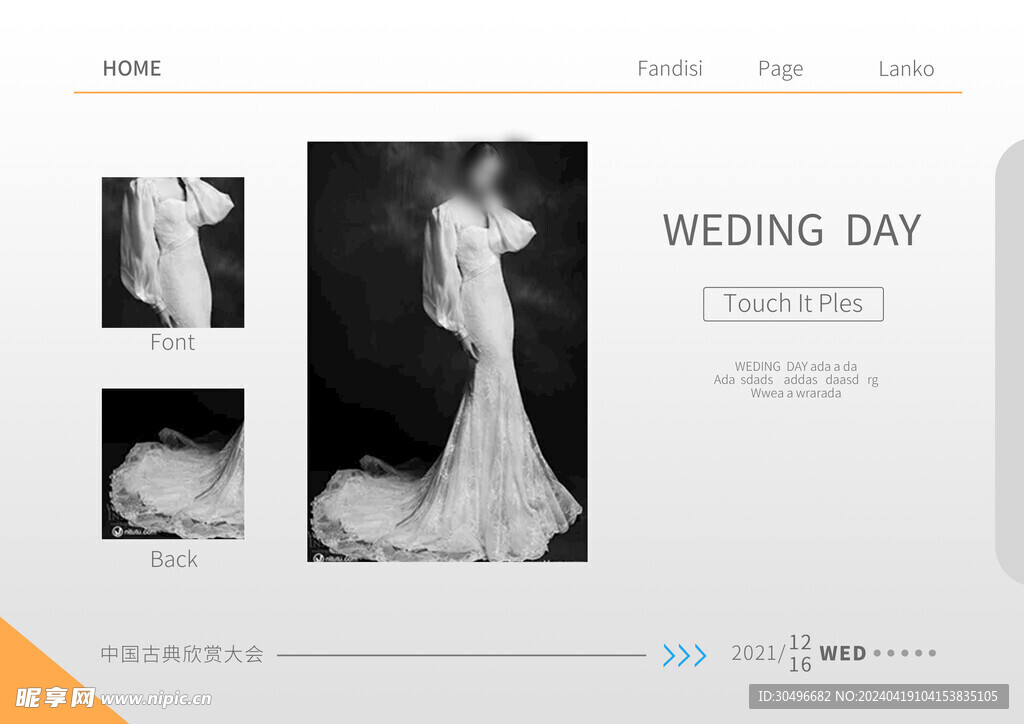Select the Lanko navigation link
Image resolution: width=1024 pixels, height=724 pixels.
906,69
